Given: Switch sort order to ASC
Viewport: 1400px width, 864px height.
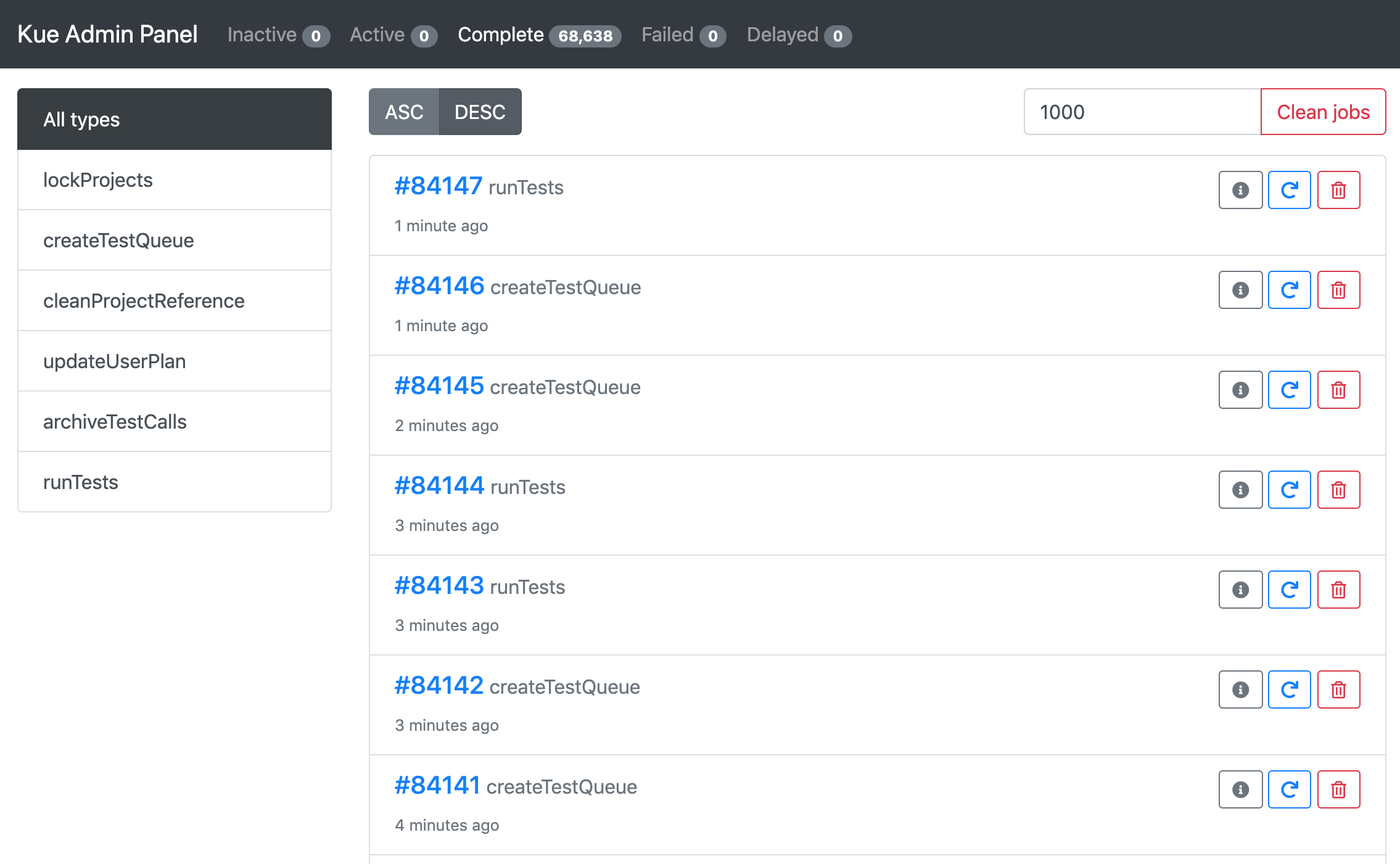Looking at the screenshot, I should coord(404,112).
